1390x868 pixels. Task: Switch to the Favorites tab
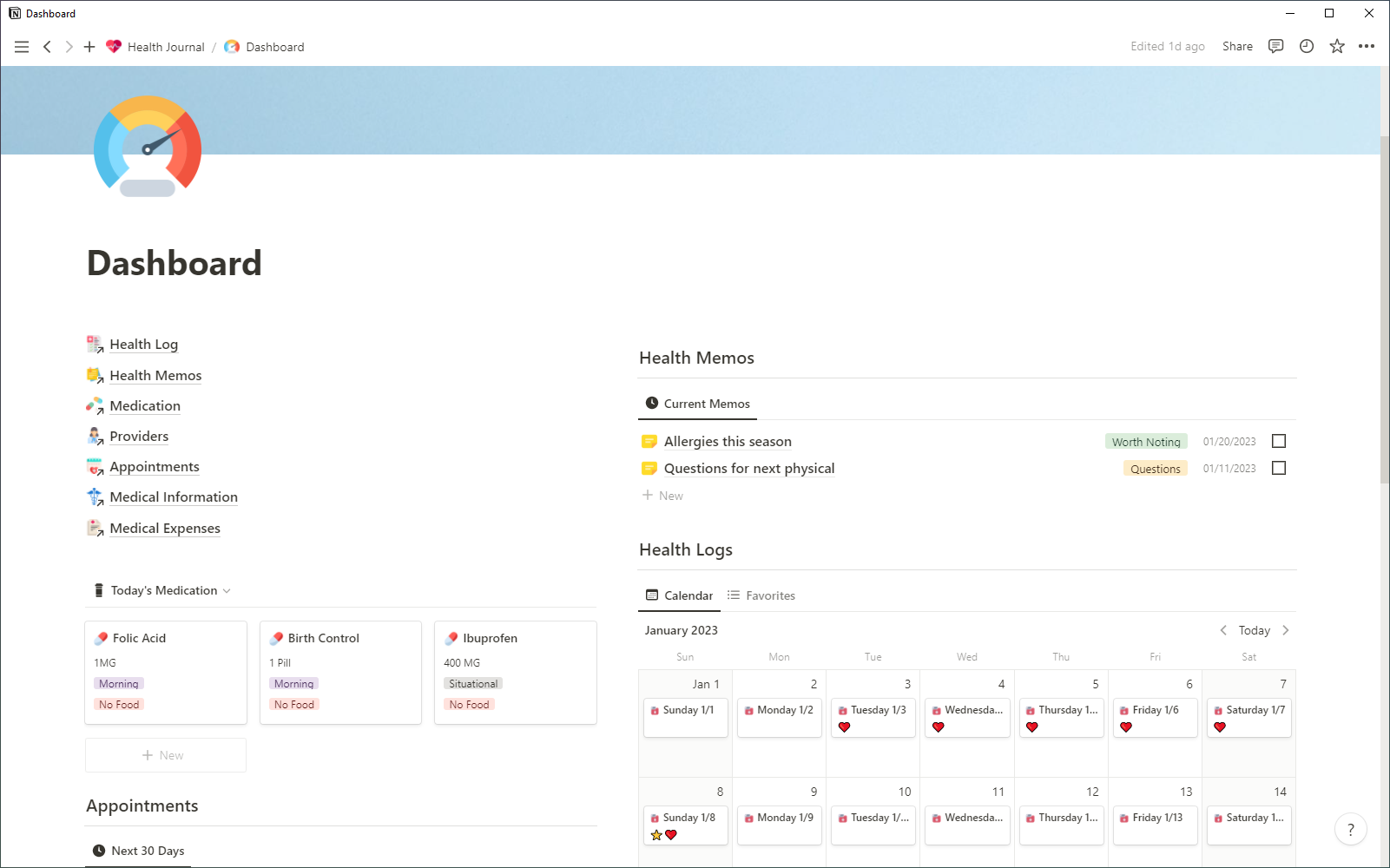point(761,595)
